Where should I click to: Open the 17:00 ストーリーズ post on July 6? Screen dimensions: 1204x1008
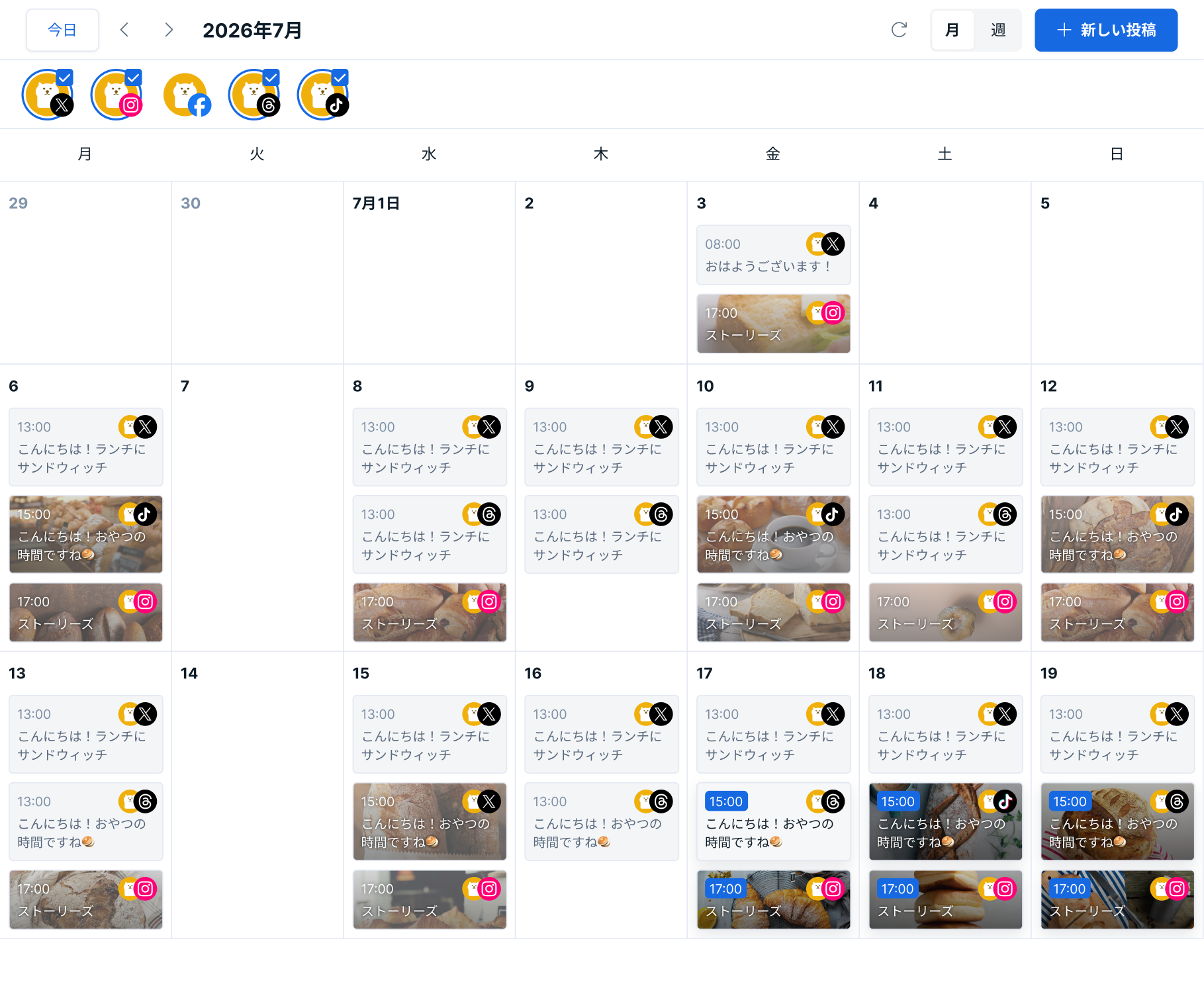(86, 612)
